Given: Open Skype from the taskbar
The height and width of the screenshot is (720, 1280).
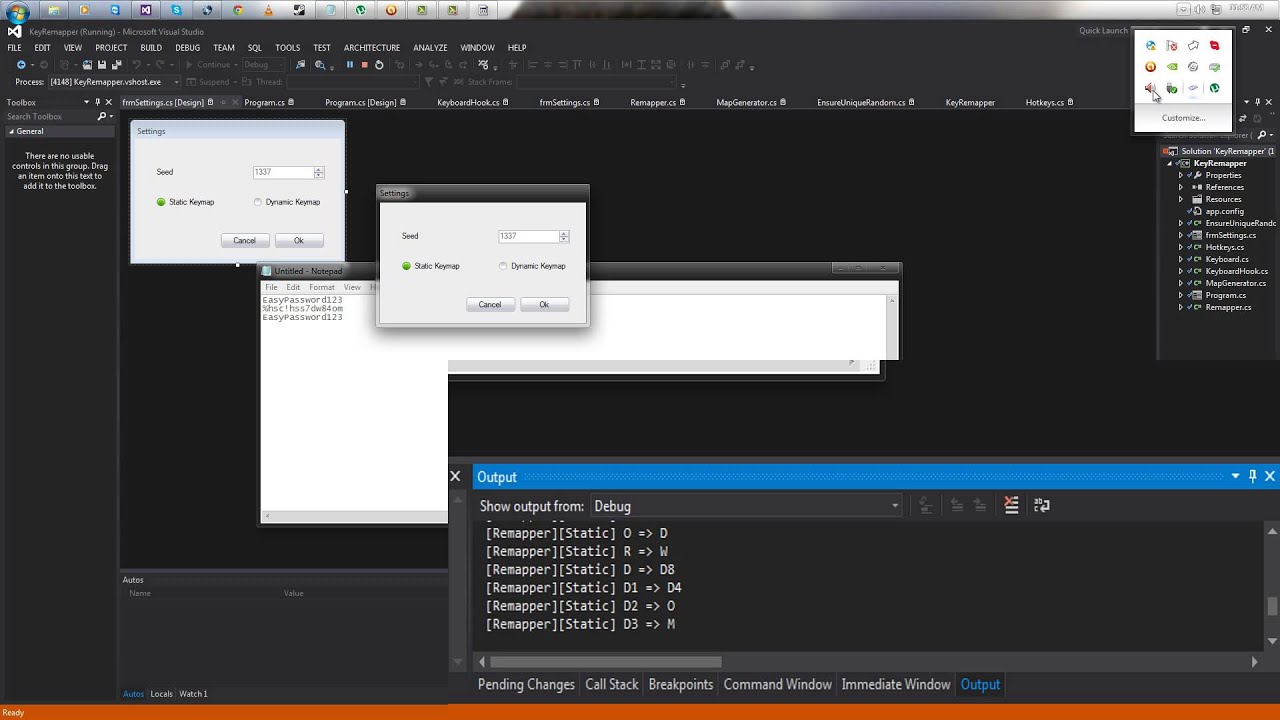Looking at the screenshot, I should (x=176, y=10).
